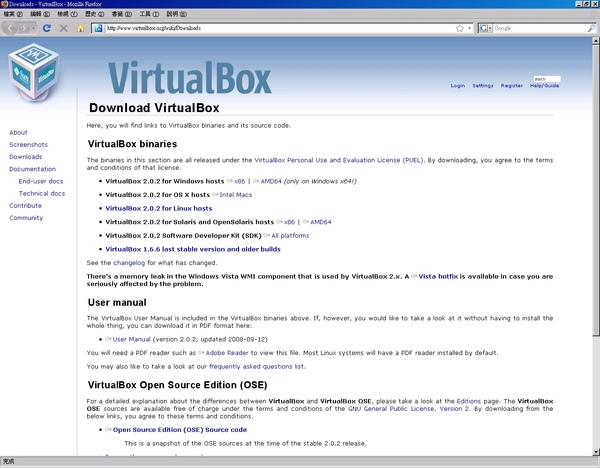Image resolution: width=600 pixels, height=468 pixels.
Task: Click the URL address field
Action: [279, 28]
